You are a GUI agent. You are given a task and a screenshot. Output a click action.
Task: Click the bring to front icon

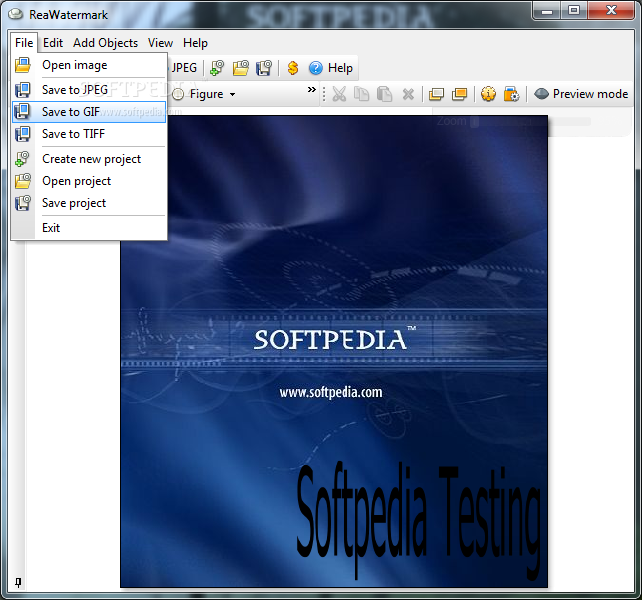click(436, 94)
